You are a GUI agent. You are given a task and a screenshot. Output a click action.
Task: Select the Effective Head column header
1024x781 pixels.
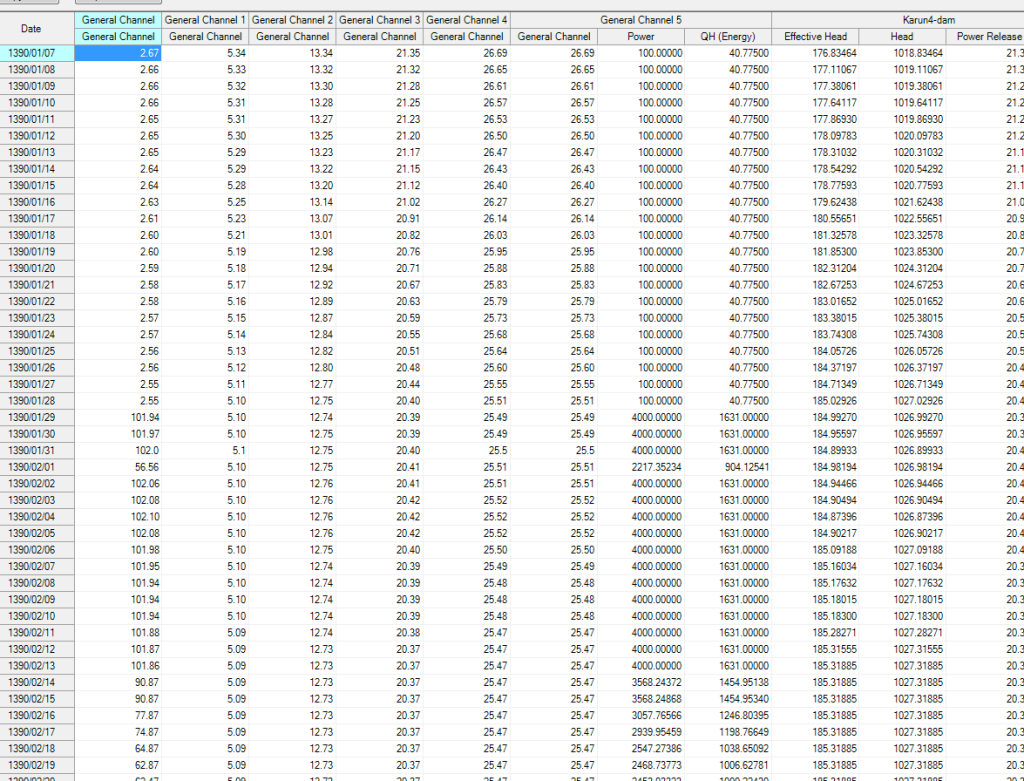pos(816,37)
